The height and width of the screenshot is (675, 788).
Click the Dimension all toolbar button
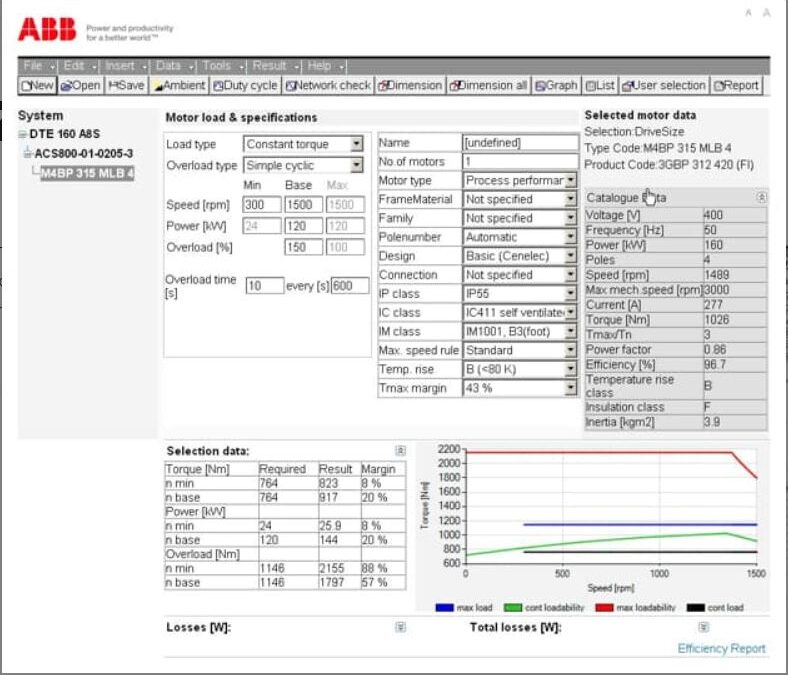(488, 85)
